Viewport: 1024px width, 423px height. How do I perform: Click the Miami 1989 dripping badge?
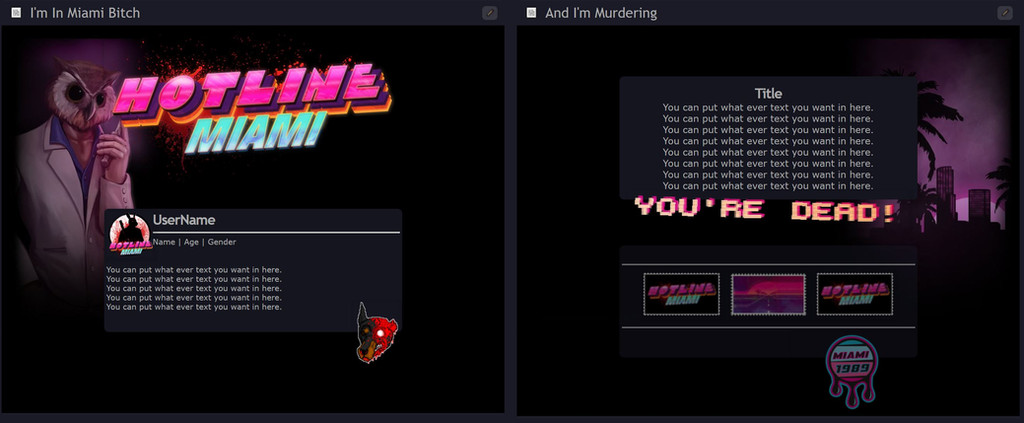[x=852, y=371]
